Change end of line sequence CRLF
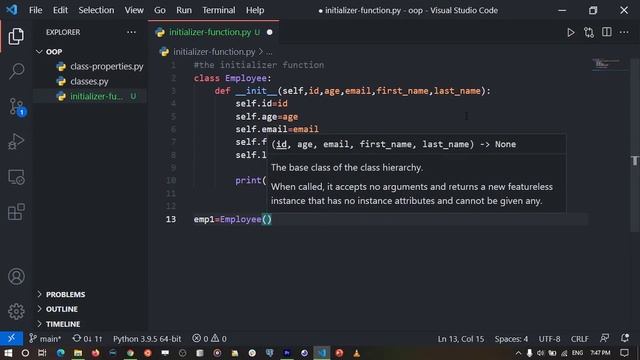 tap(579, 339)
